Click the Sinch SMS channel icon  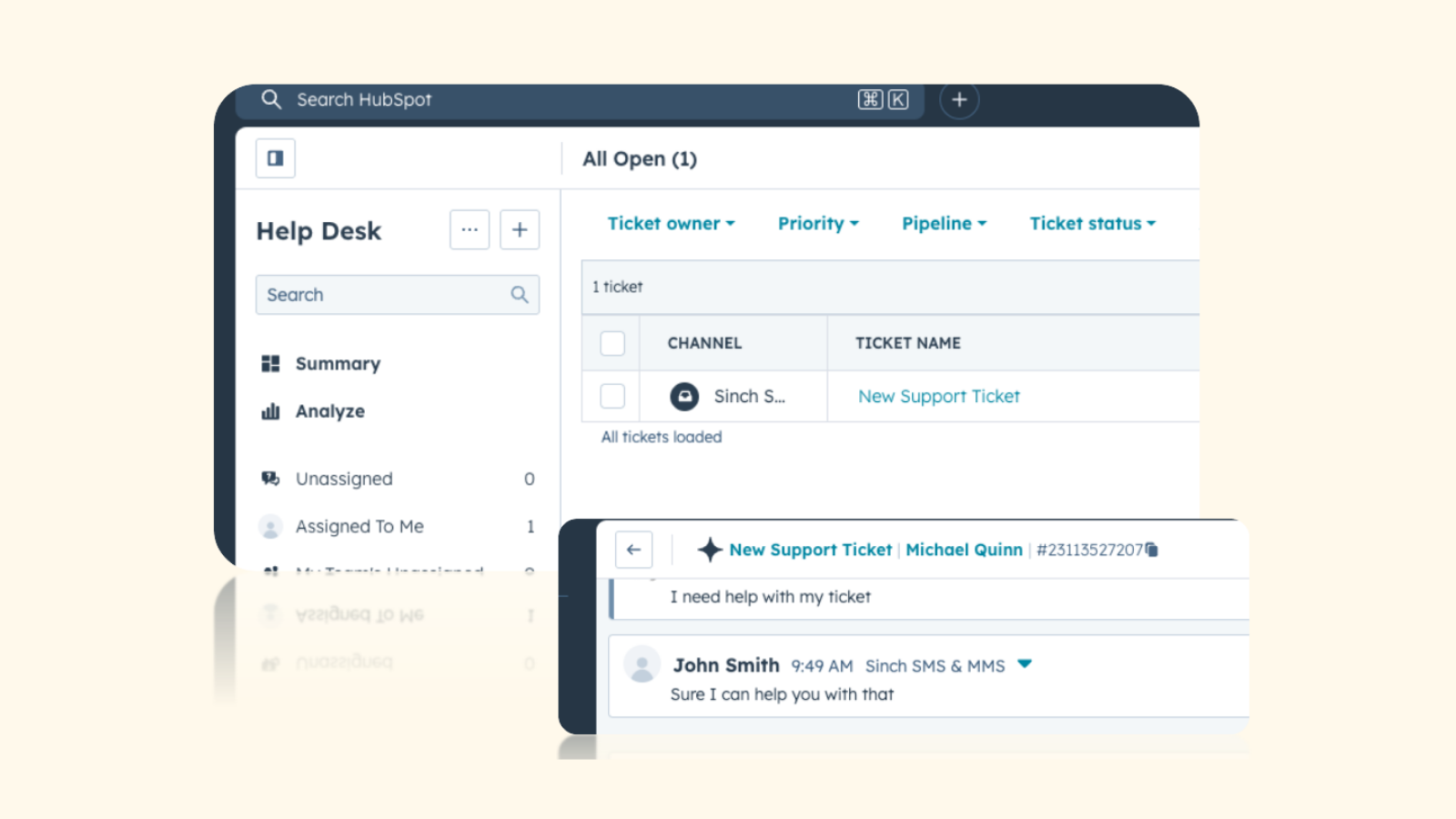tap(683, 396)
